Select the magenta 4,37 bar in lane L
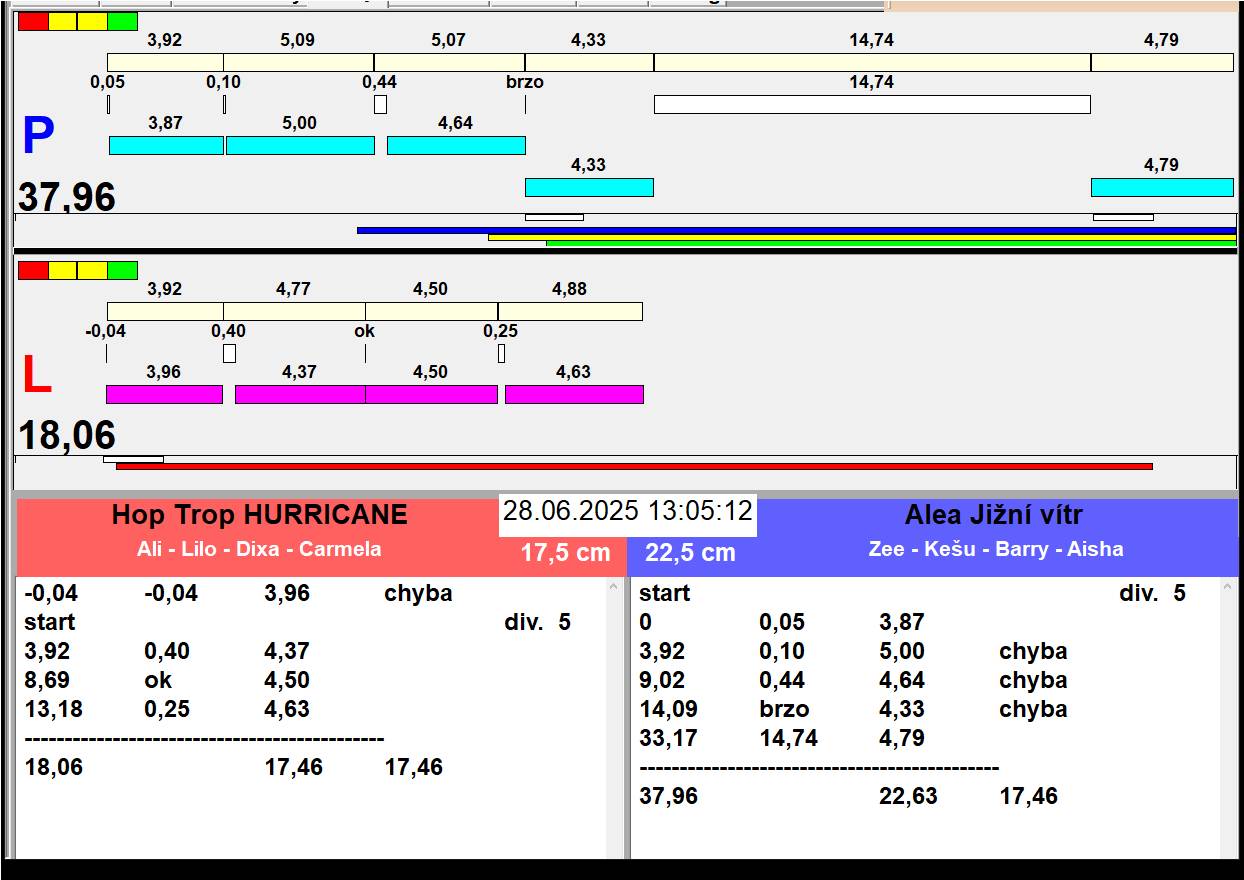1244x880 pixels. (300, 394)
